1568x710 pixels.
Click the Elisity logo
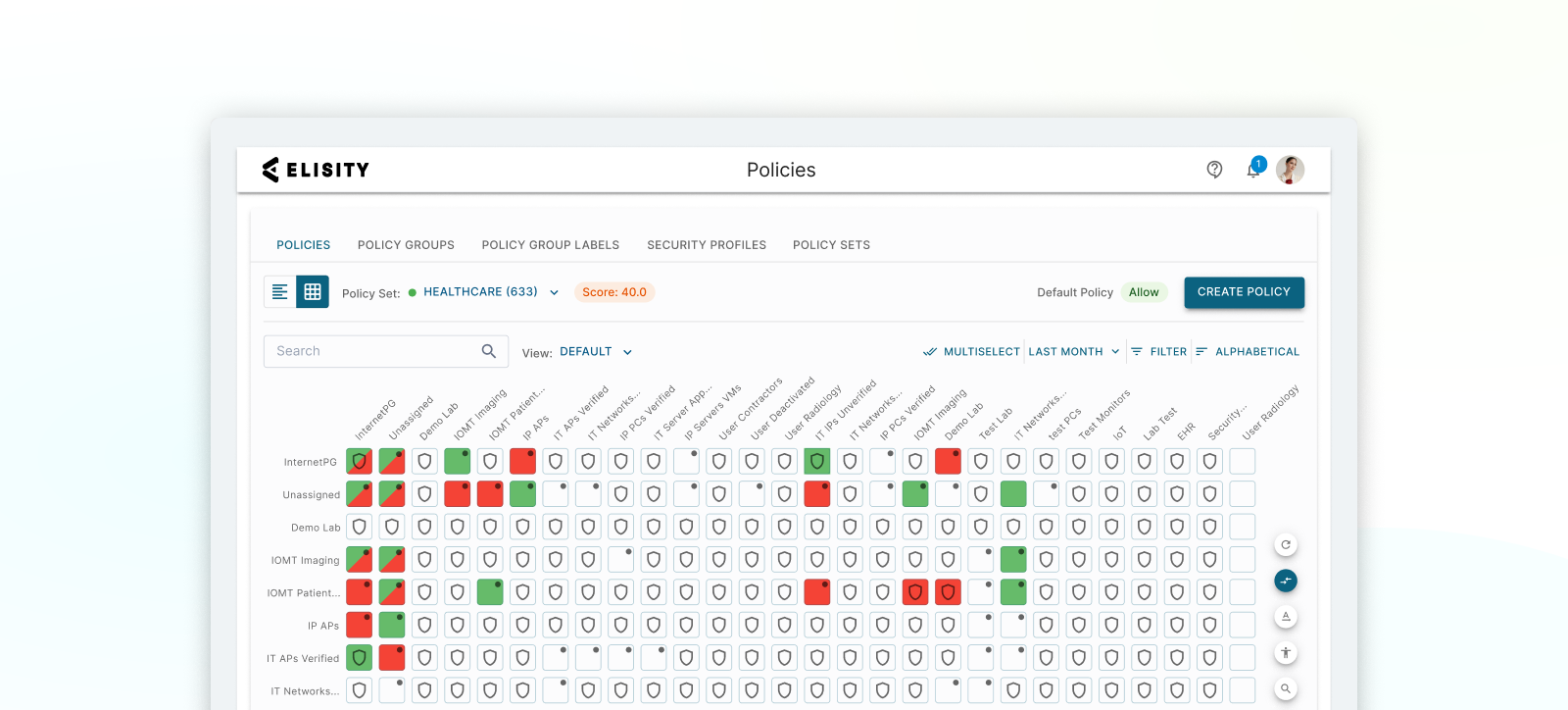coord(316,170)
